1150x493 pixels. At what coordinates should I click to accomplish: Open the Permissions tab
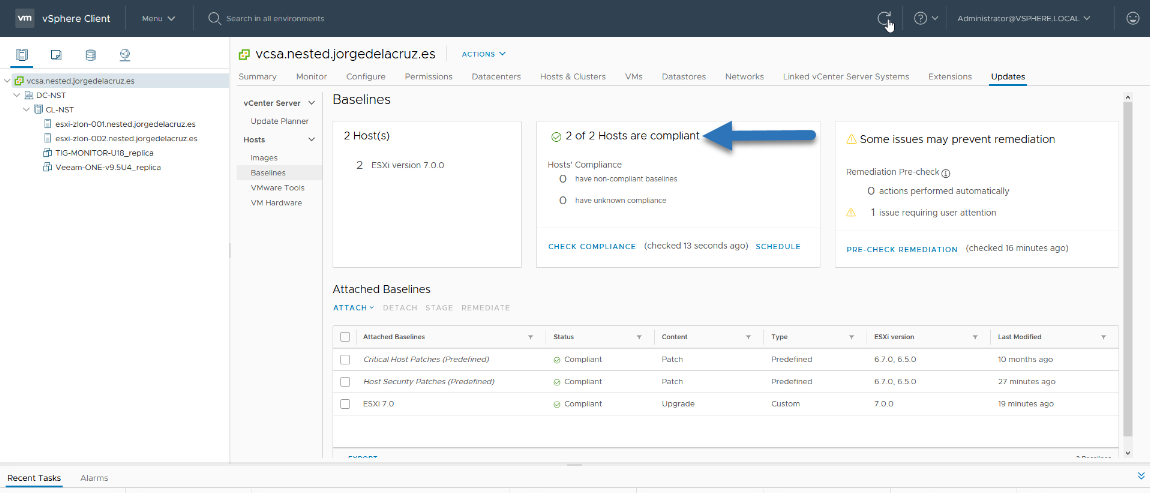(x=428, y=76)
